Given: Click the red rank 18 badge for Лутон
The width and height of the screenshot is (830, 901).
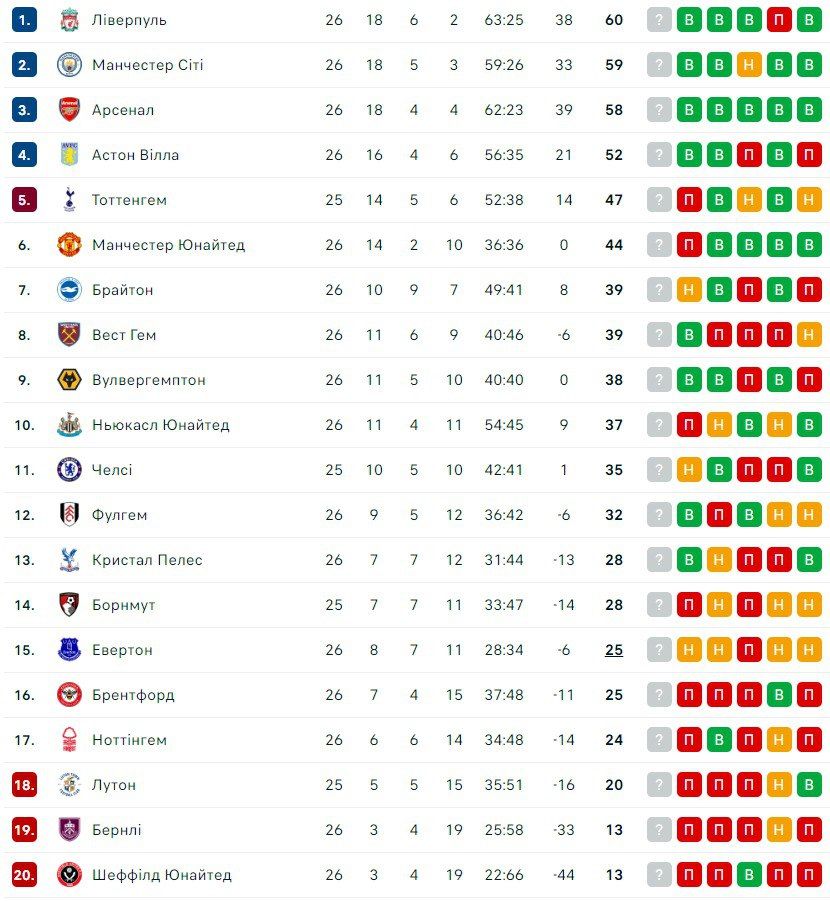Looking at the screenshot, I should [x=25, y=785].
